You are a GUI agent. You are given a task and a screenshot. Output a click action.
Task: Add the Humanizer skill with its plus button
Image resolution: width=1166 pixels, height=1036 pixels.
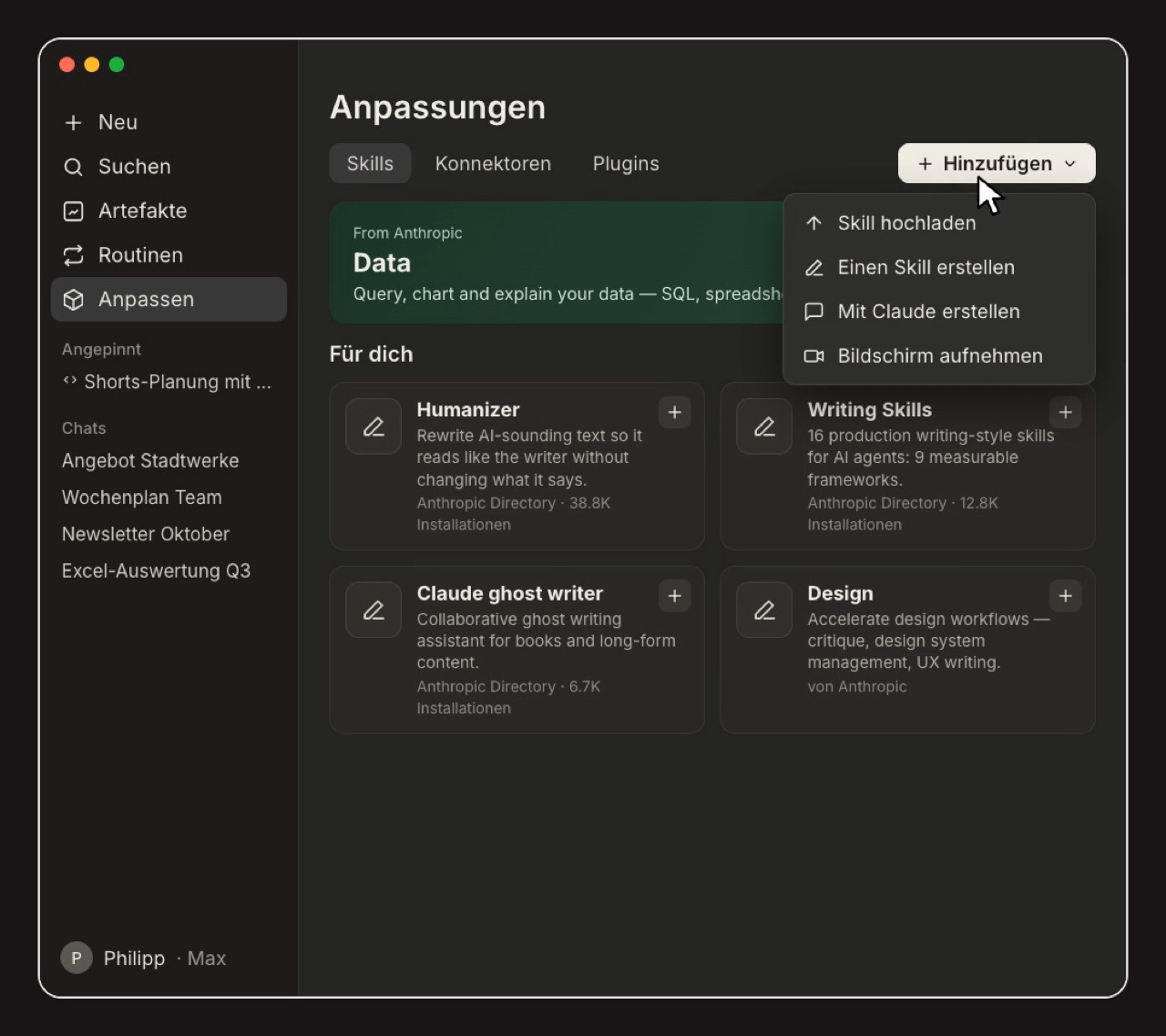[674, 412]
